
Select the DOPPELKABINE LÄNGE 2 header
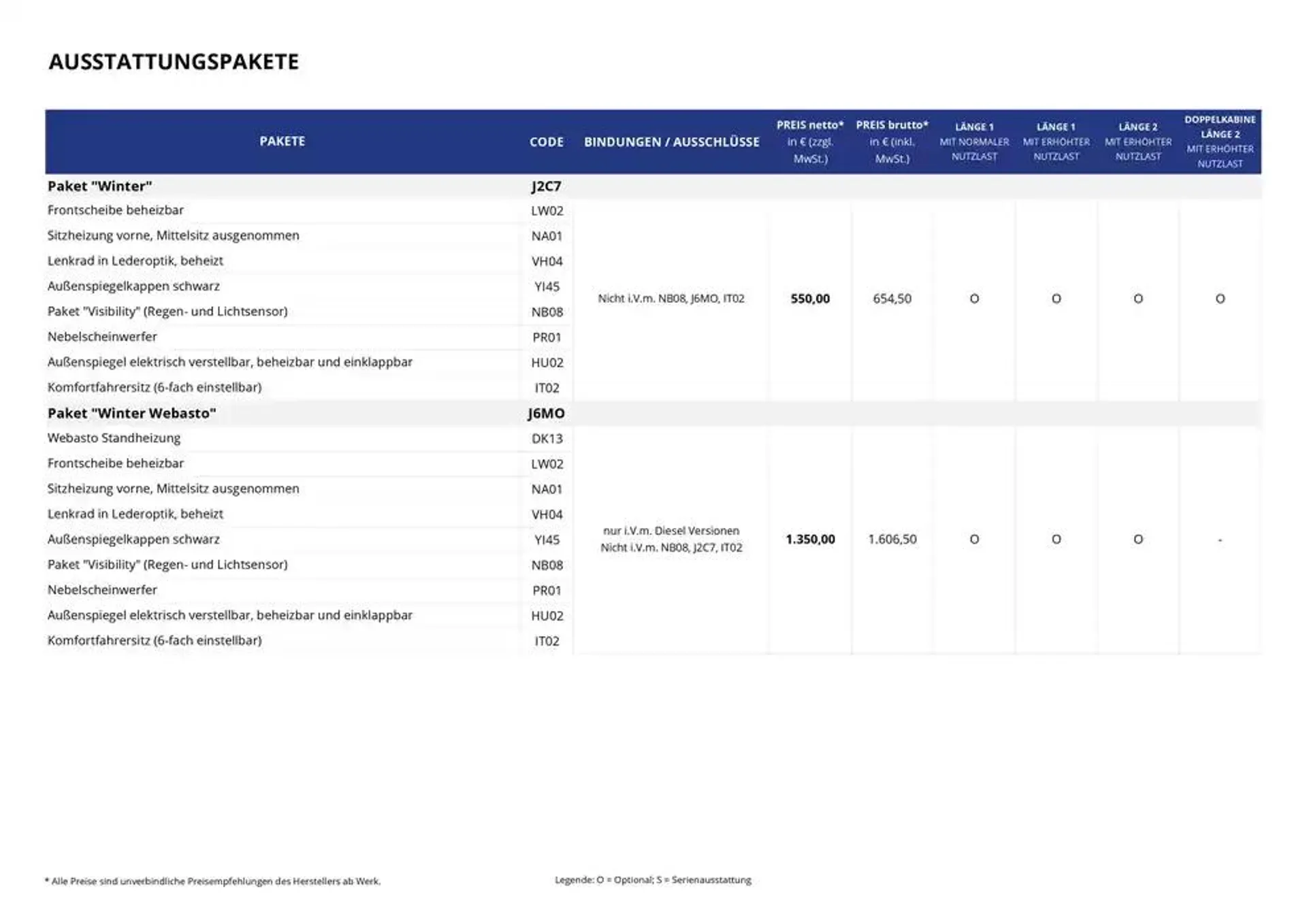(1220, 142)
